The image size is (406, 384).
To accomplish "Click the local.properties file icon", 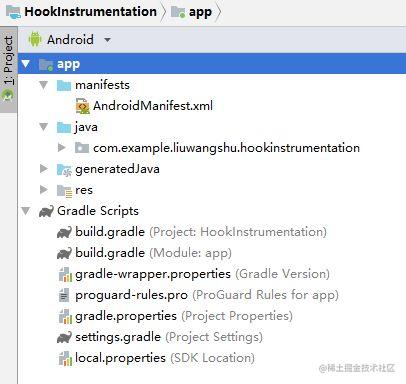I will coord(65,358).
